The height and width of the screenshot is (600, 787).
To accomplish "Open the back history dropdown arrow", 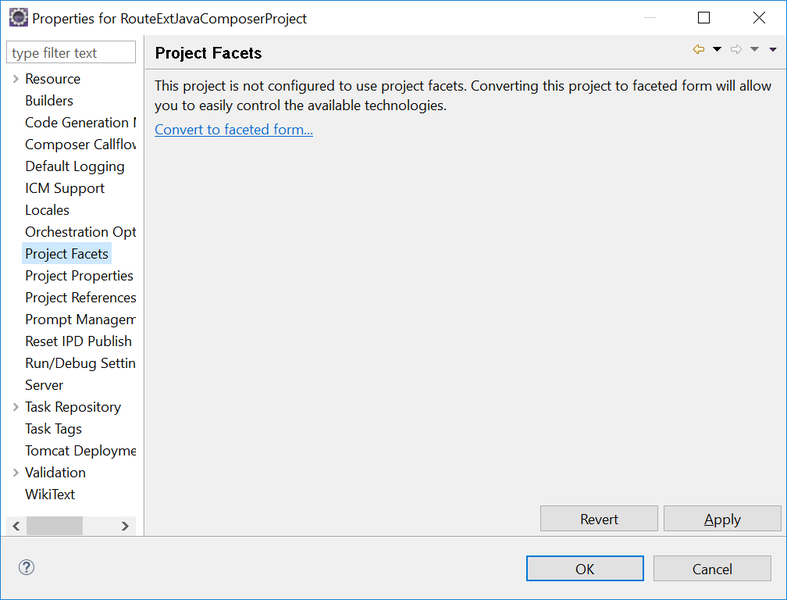I will point(717,49).
